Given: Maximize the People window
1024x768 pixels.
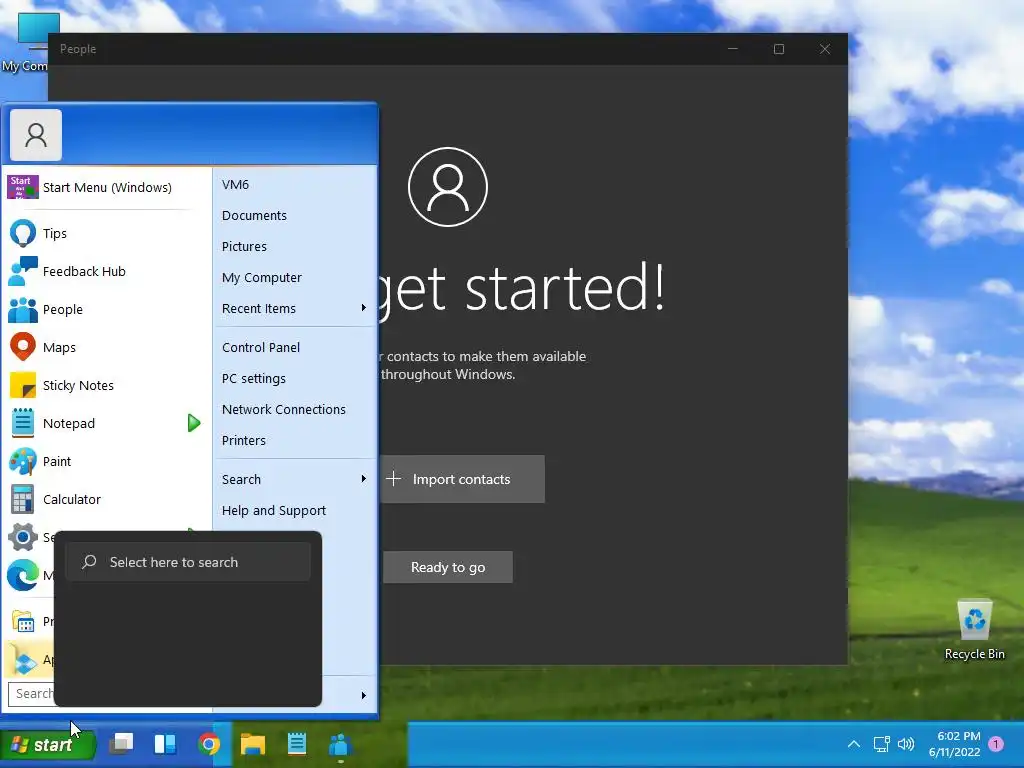Looking at the screenshot, I should tap(778, 49).
